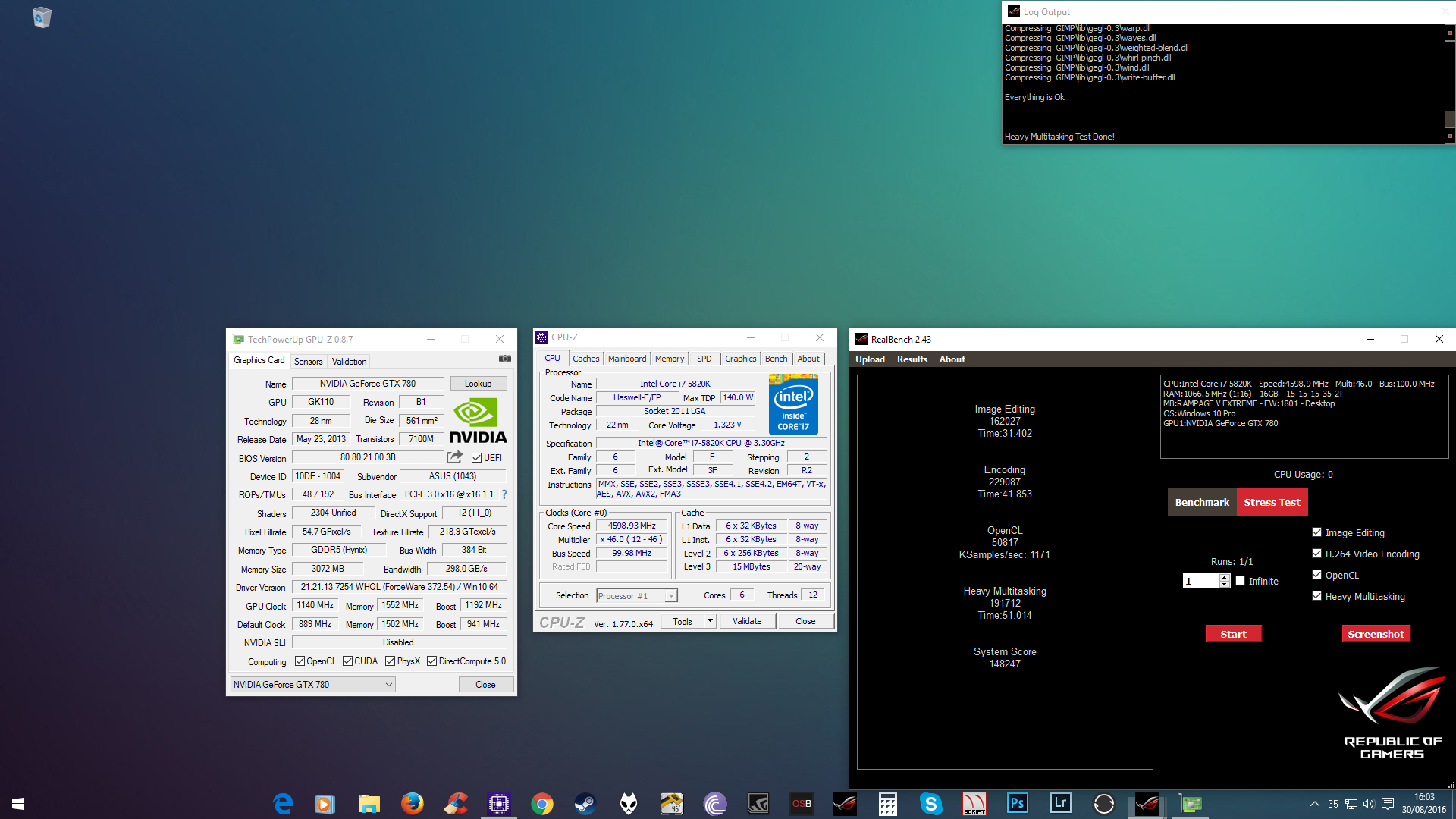
Task: Click the GPU-Z screenshot camera icon
Action: click(505, 359)
